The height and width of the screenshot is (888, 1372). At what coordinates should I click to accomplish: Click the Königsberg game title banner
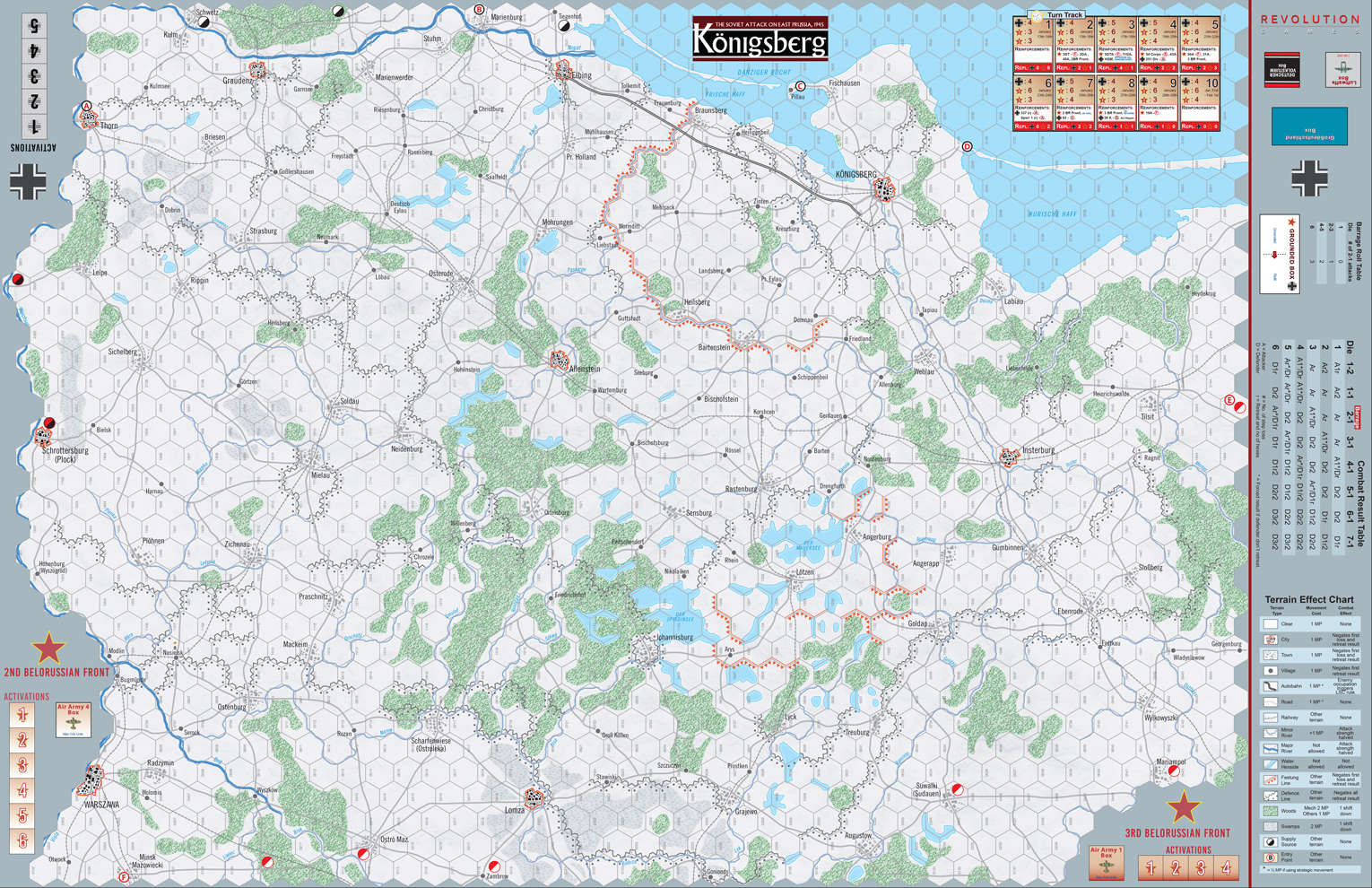coord(760,38)
